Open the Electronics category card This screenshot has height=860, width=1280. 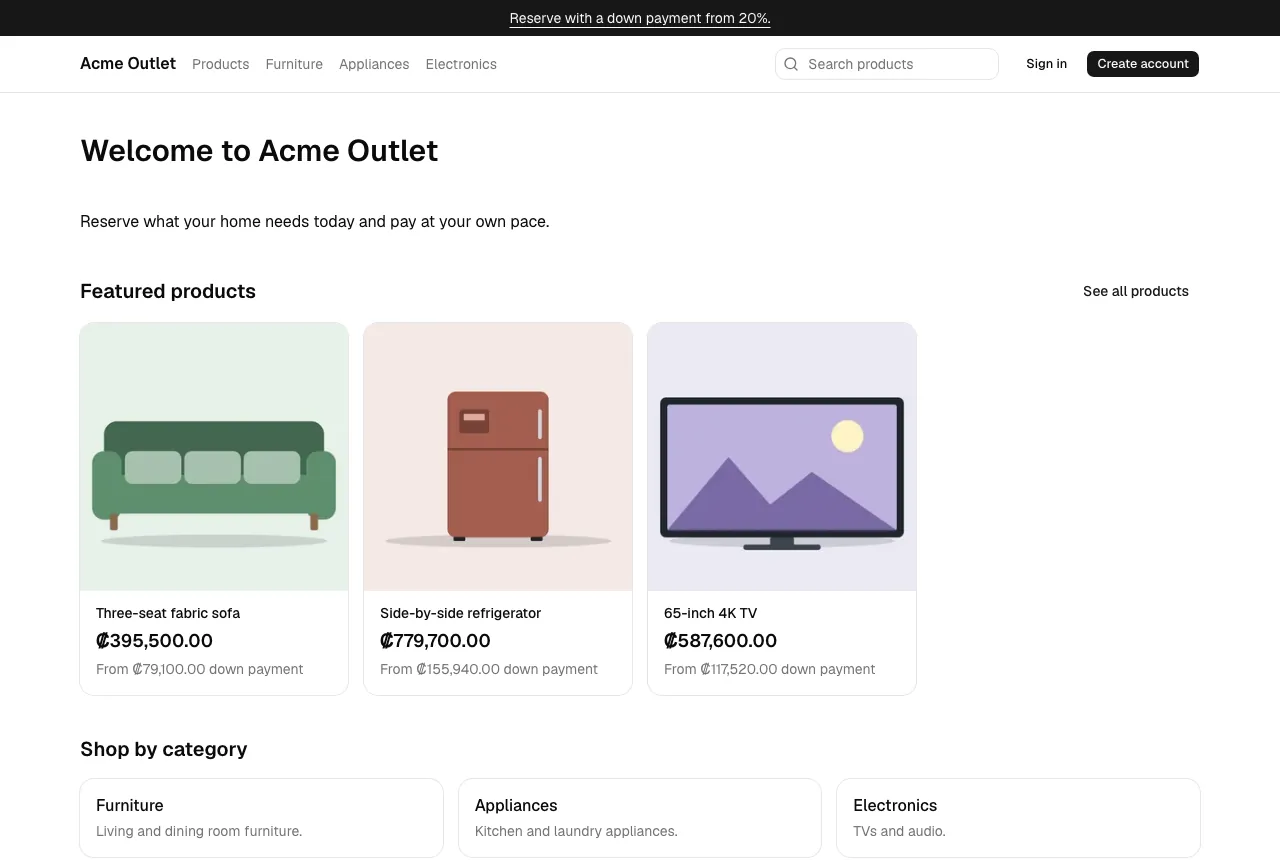coord(1018,818)
